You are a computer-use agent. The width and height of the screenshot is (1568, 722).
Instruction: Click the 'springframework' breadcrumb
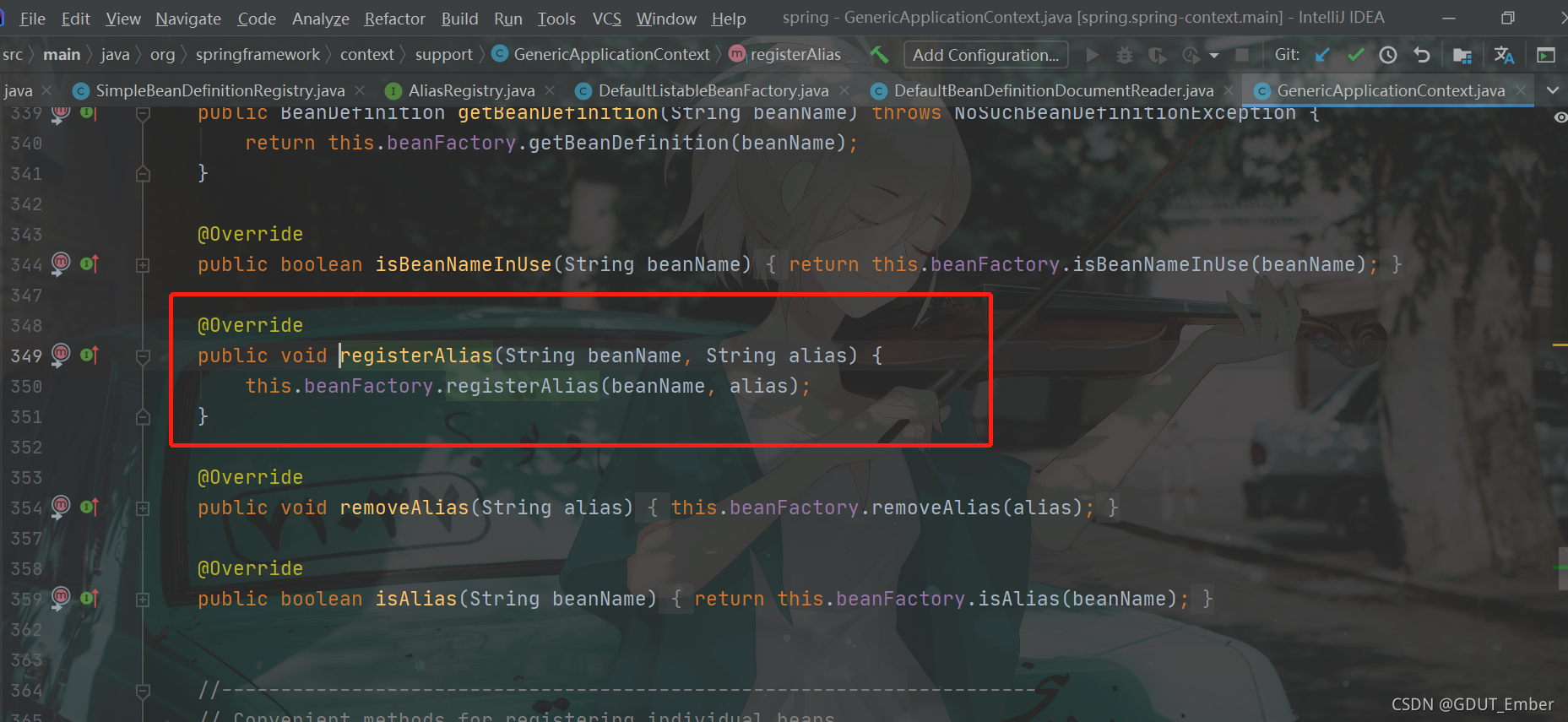coord(258,55)
